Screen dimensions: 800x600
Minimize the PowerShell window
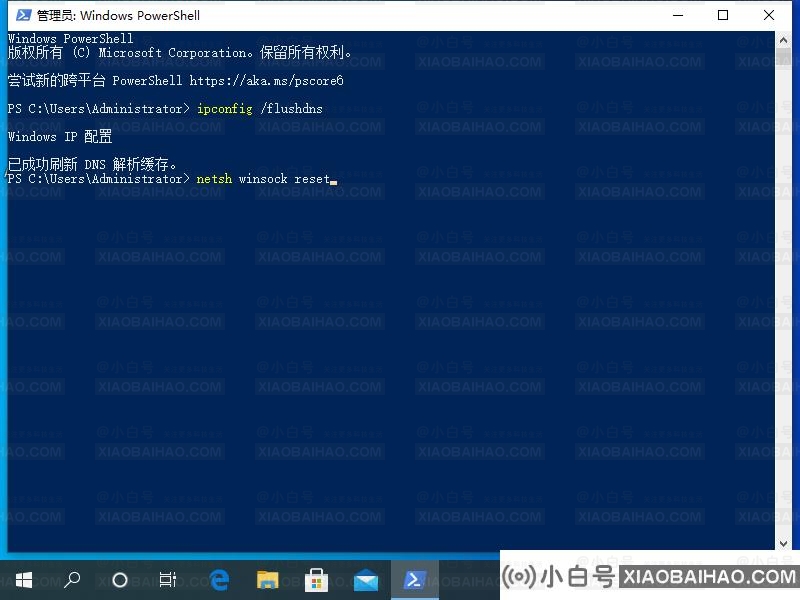coord(678,15)
